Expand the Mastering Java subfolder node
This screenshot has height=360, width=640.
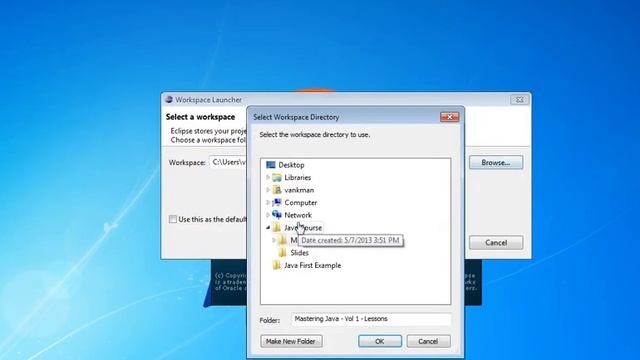274,240
